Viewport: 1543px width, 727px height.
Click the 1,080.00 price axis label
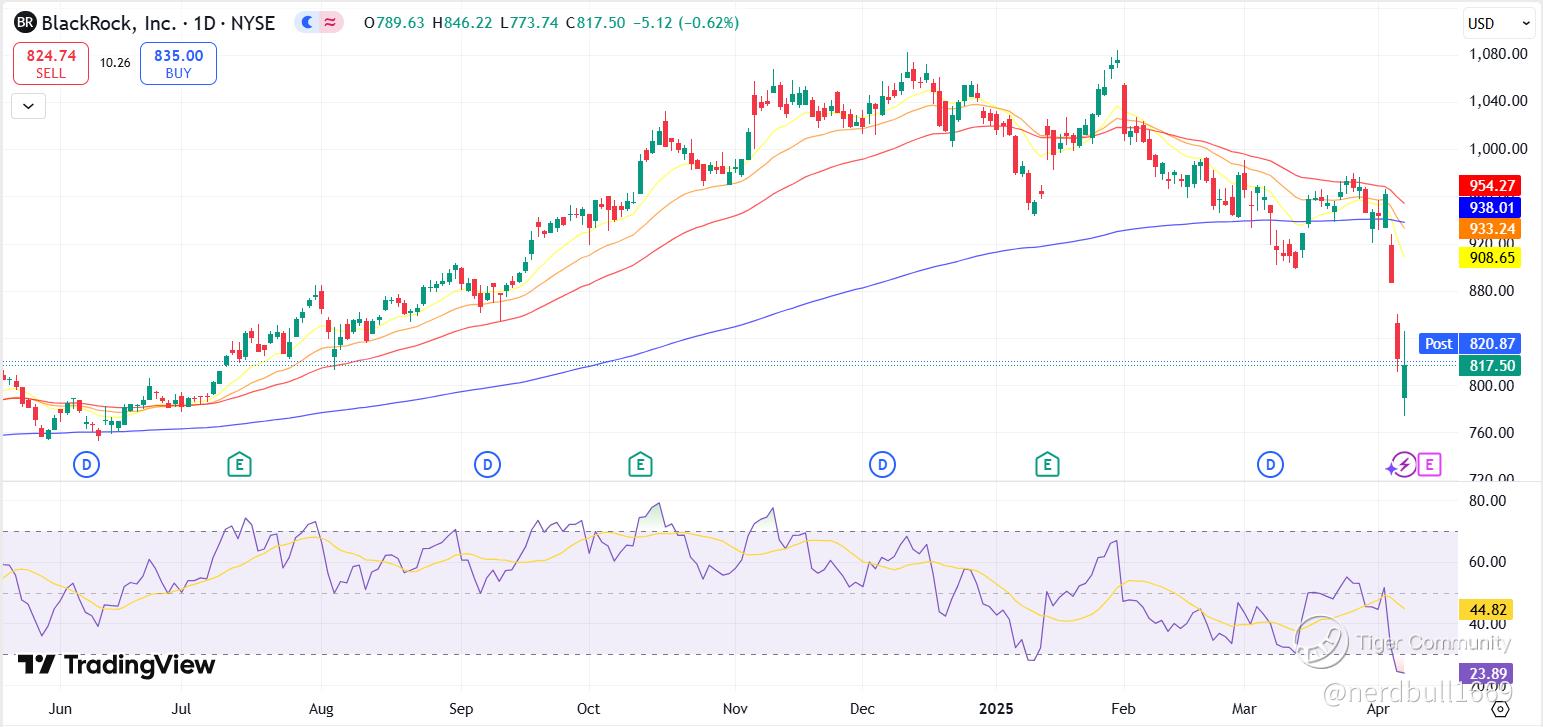(x=1497, y=54)
